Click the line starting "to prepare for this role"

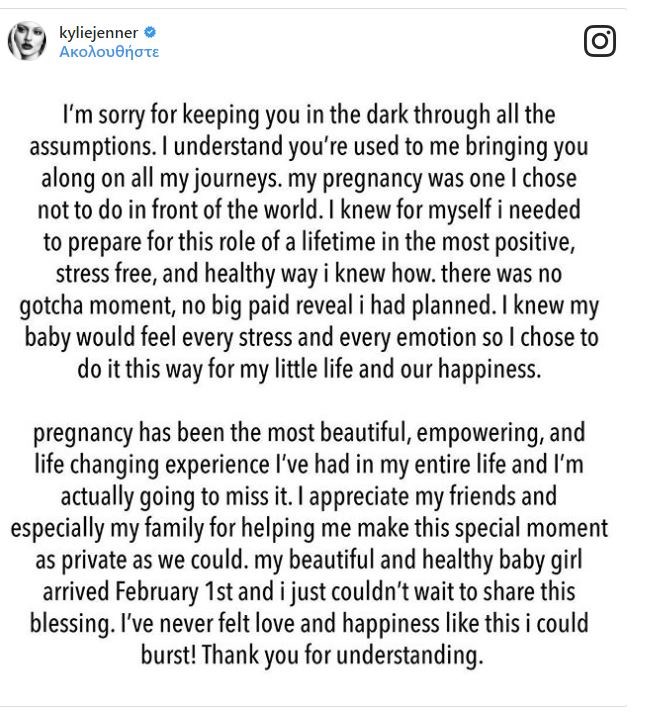pos(309,241)
